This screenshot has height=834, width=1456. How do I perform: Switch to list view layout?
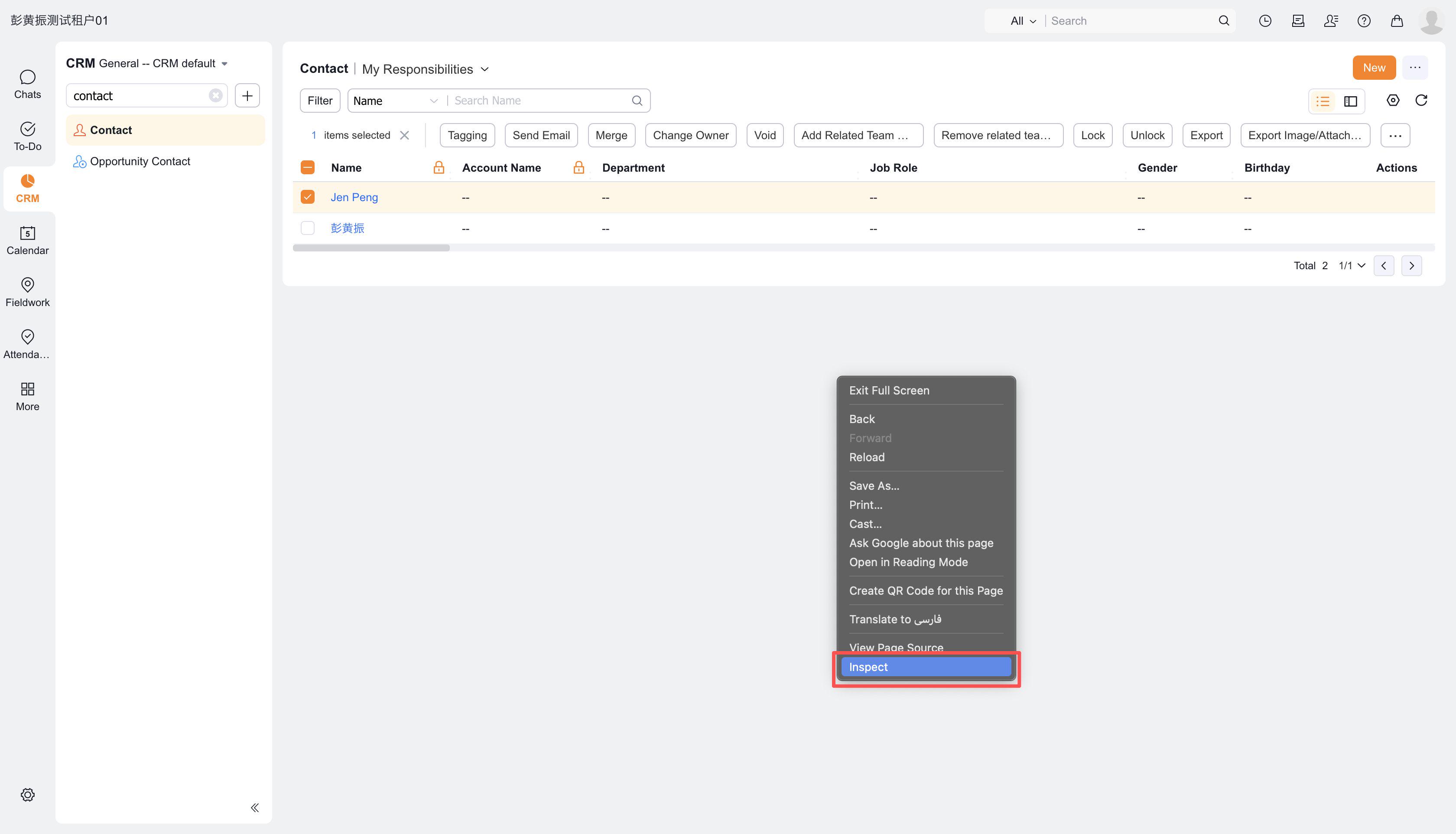[x=1323, y=101]
